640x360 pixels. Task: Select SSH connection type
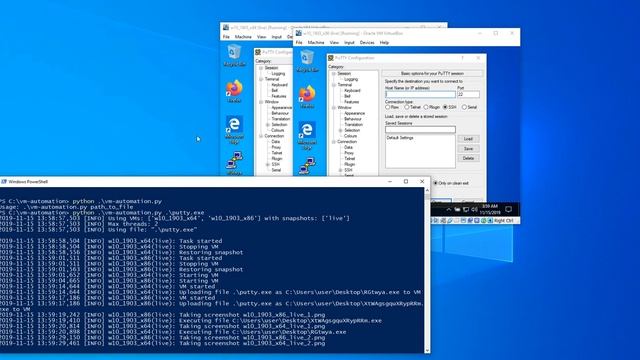(450, 107)
